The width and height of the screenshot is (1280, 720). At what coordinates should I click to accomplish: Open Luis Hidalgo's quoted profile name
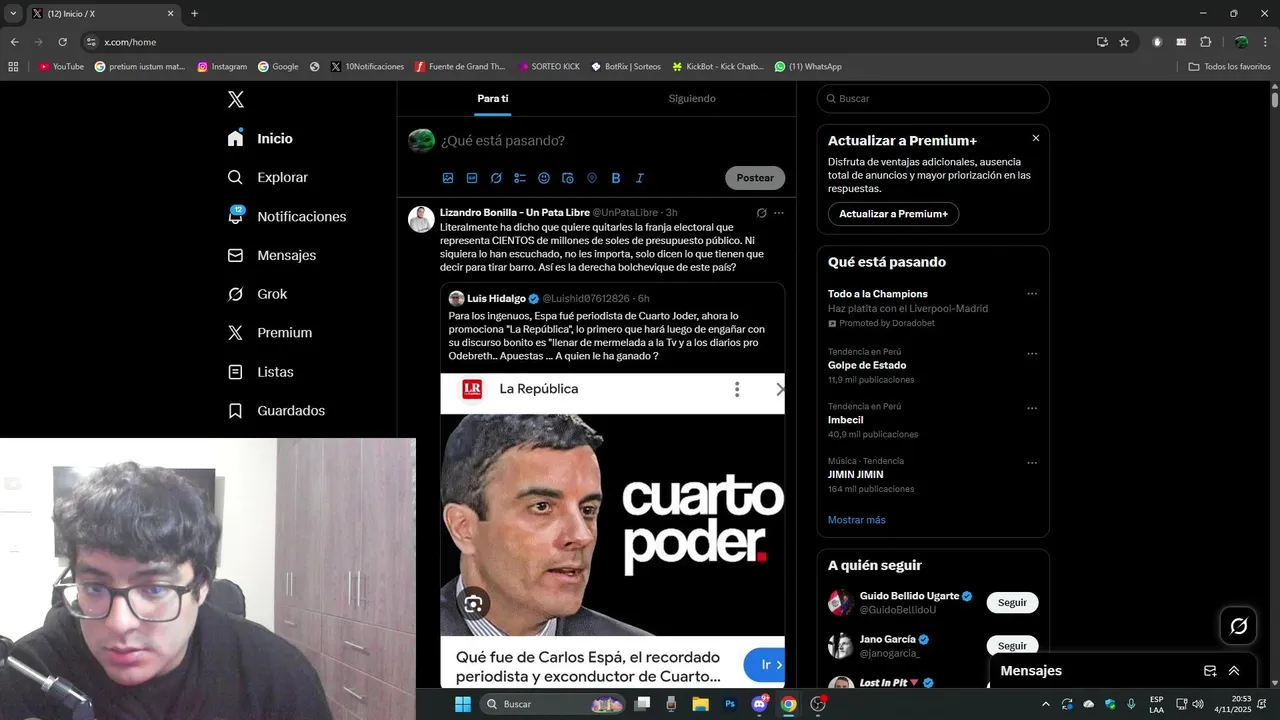[496, 298]
